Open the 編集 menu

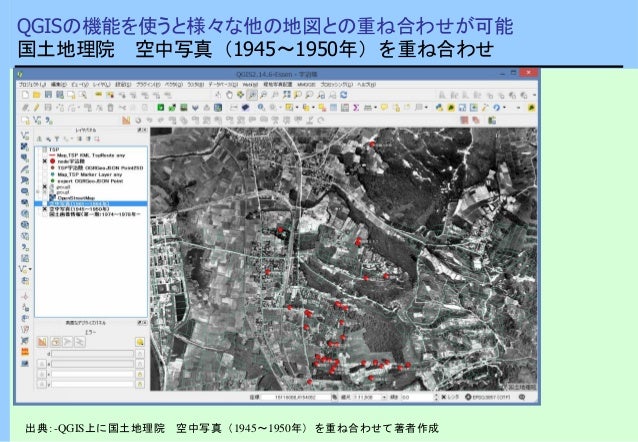[59, 84]
